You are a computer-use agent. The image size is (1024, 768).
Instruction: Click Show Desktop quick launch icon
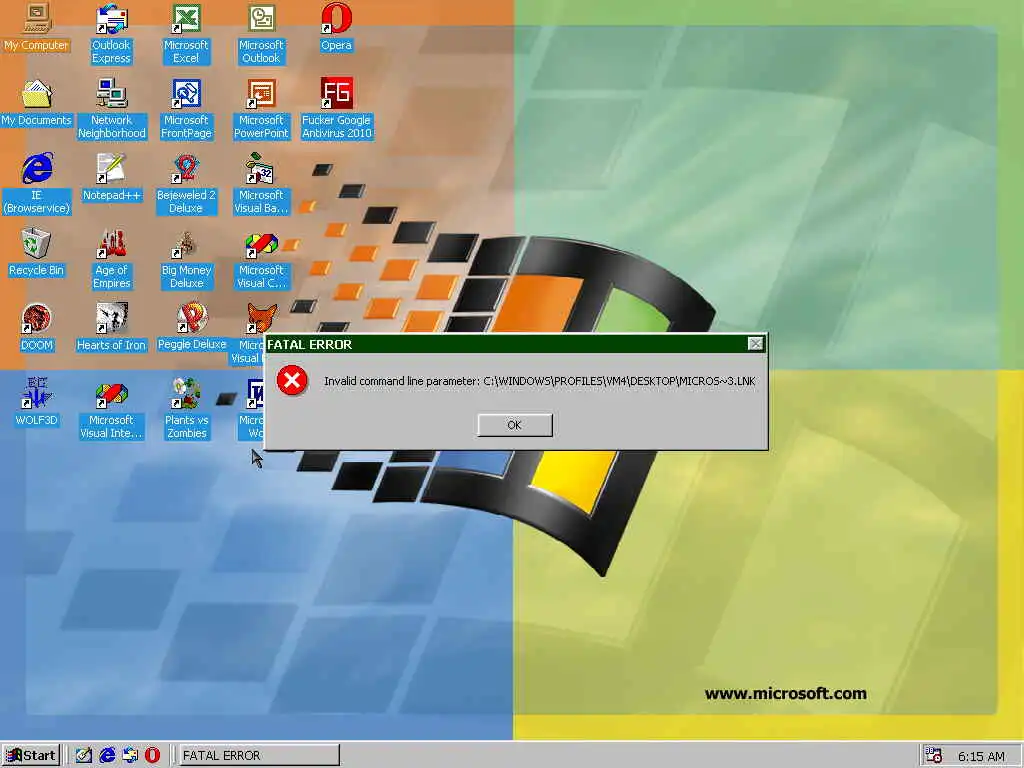(x=84, y=756)
